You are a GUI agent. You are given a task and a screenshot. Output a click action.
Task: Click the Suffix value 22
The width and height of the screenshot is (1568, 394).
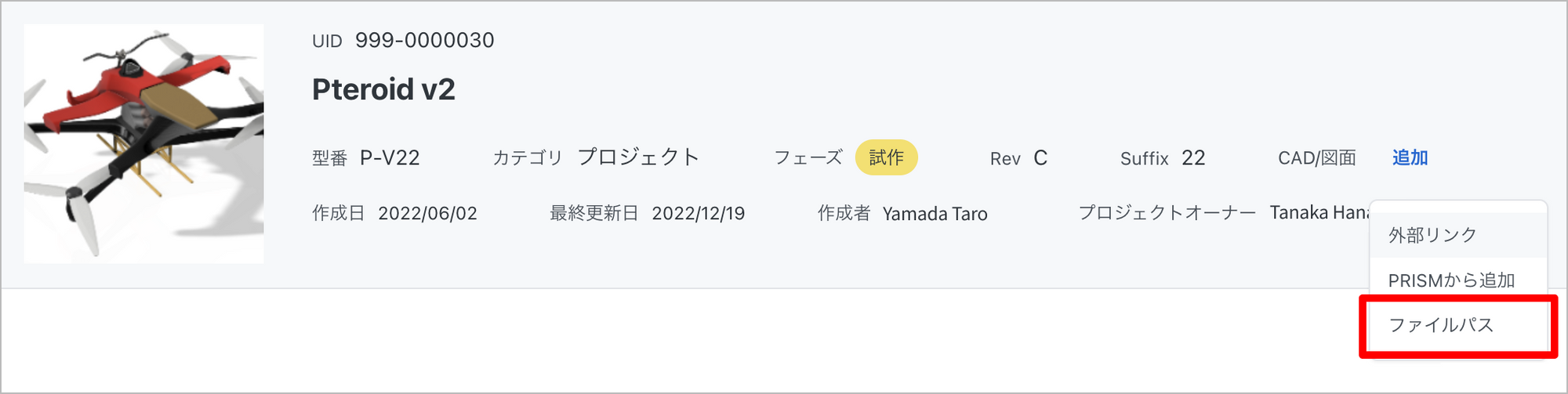[1193, 157]
